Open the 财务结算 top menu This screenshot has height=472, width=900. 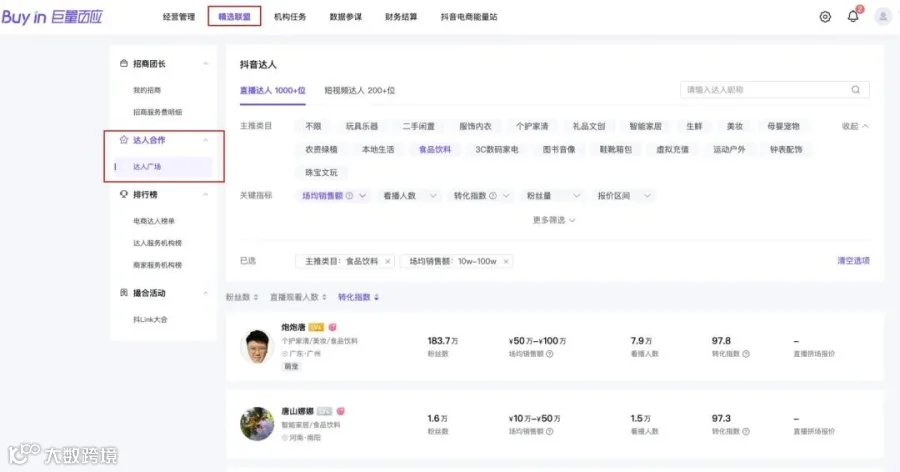coord(401,17)
